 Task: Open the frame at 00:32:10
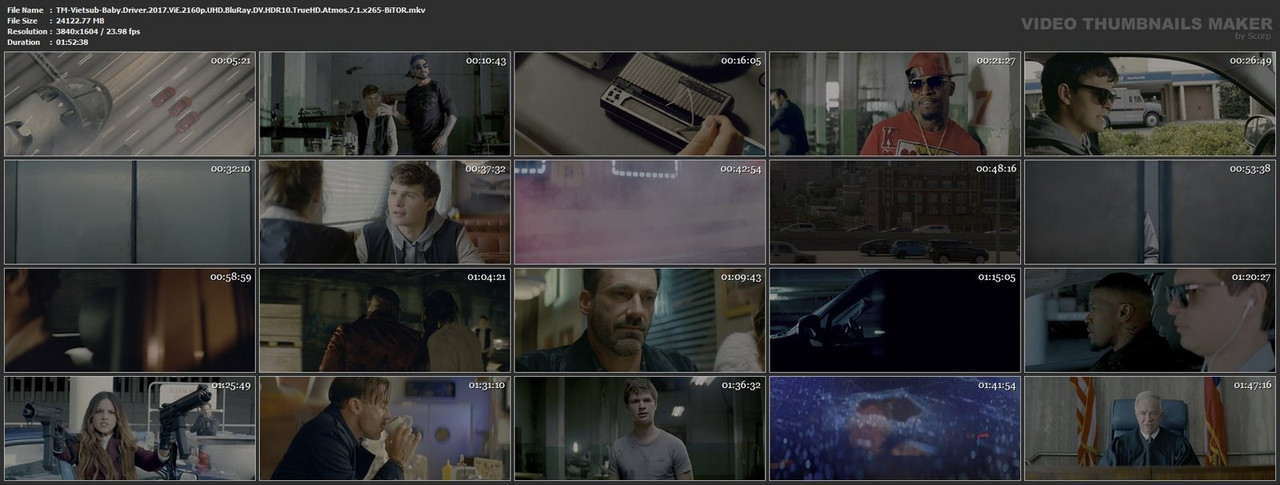130,212
